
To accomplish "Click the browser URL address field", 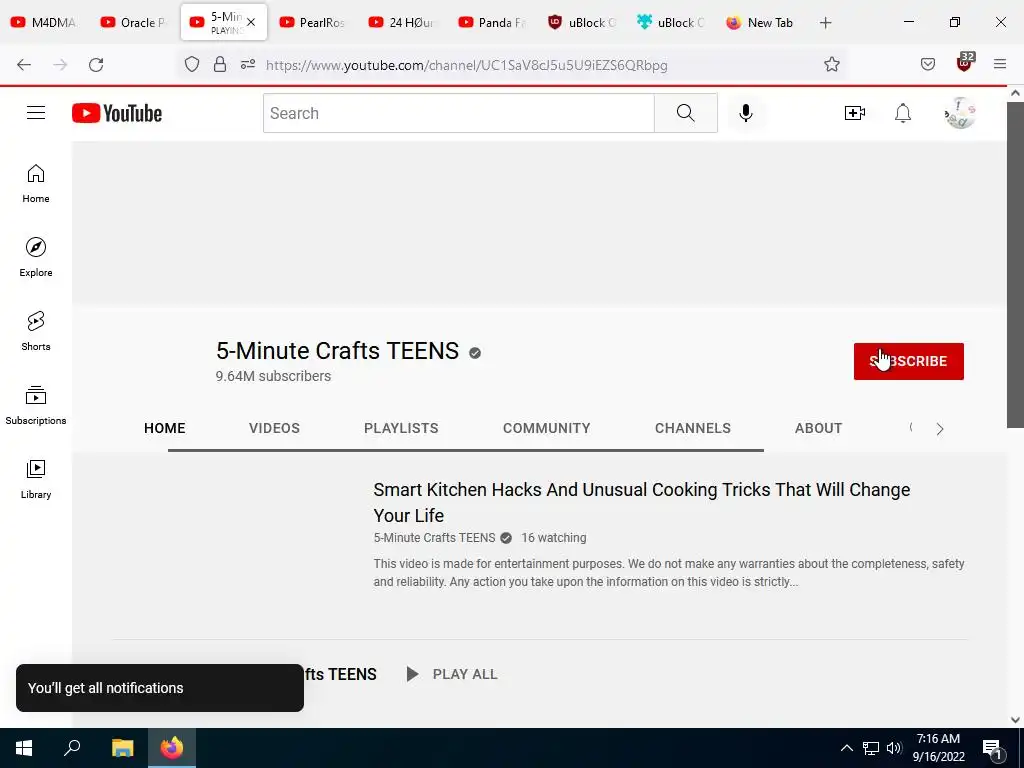I will click(466, 65).
